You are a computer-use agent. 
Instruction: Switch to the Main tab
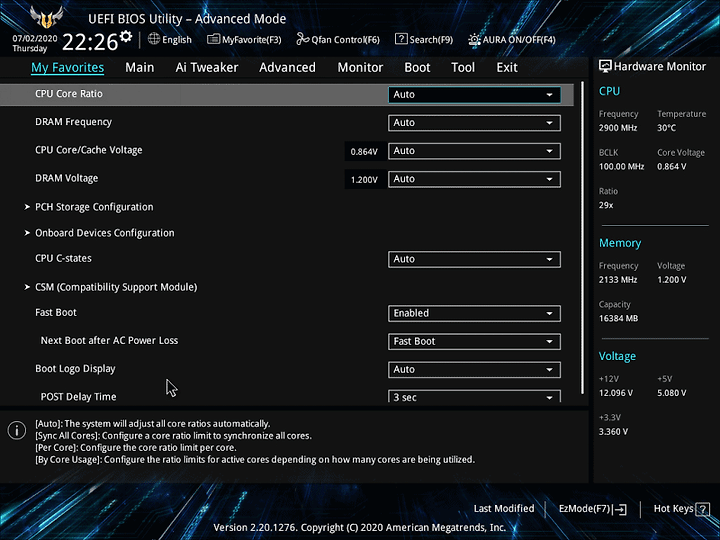(140, 68)
